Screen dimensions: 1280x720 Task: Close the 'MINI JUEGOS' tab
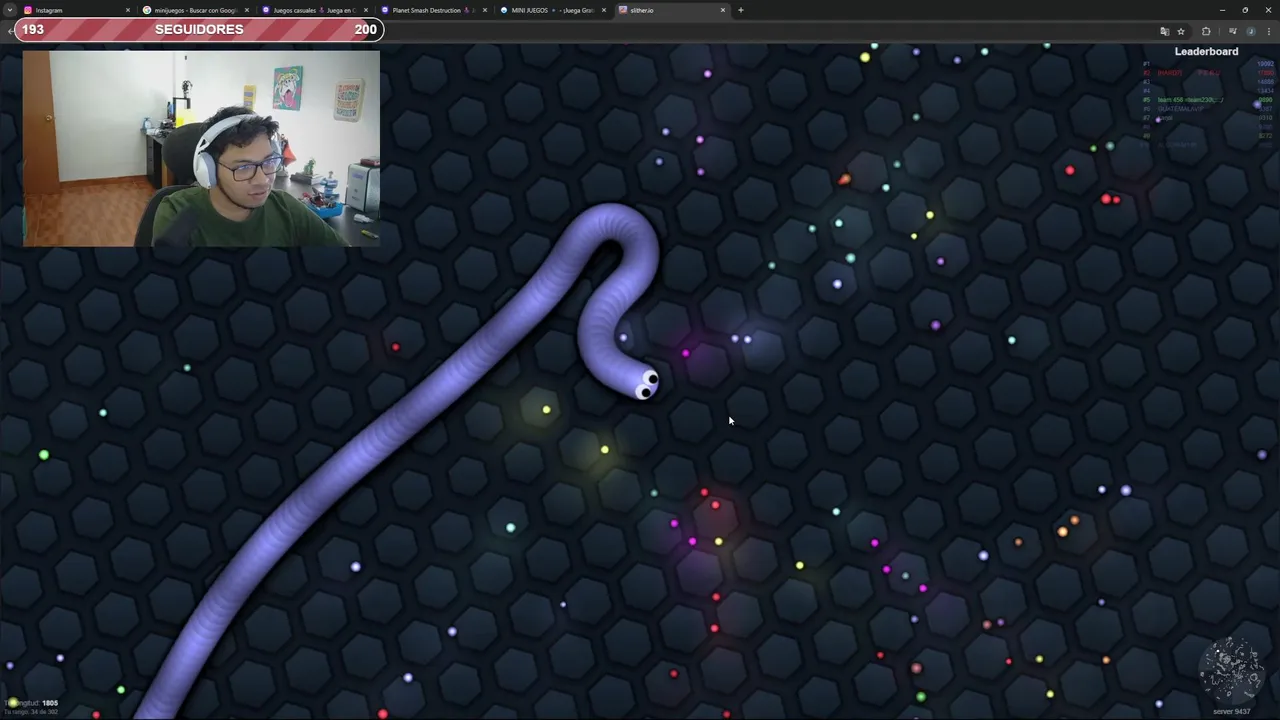[x=603, y=10]
